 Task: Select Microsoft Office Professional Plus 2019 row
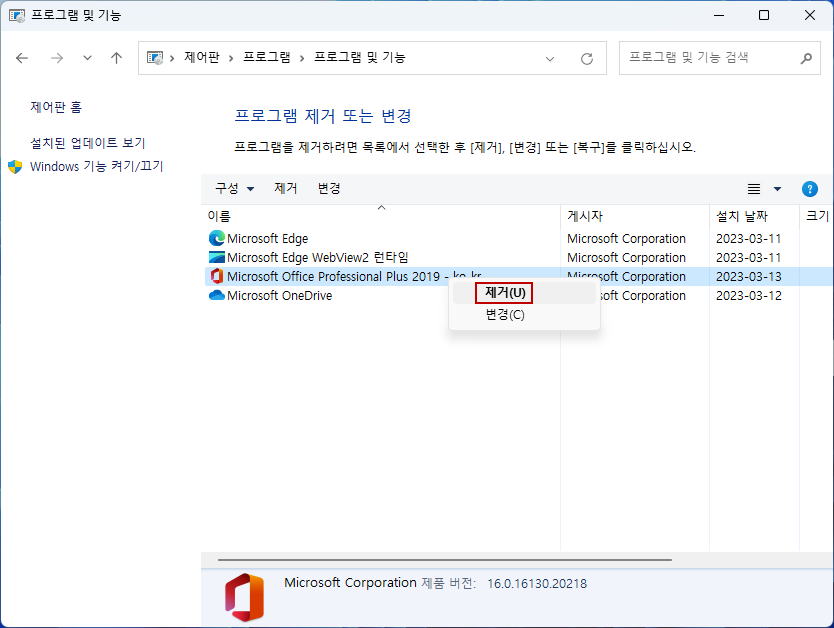pyautogui.click(x=518, y=277)
